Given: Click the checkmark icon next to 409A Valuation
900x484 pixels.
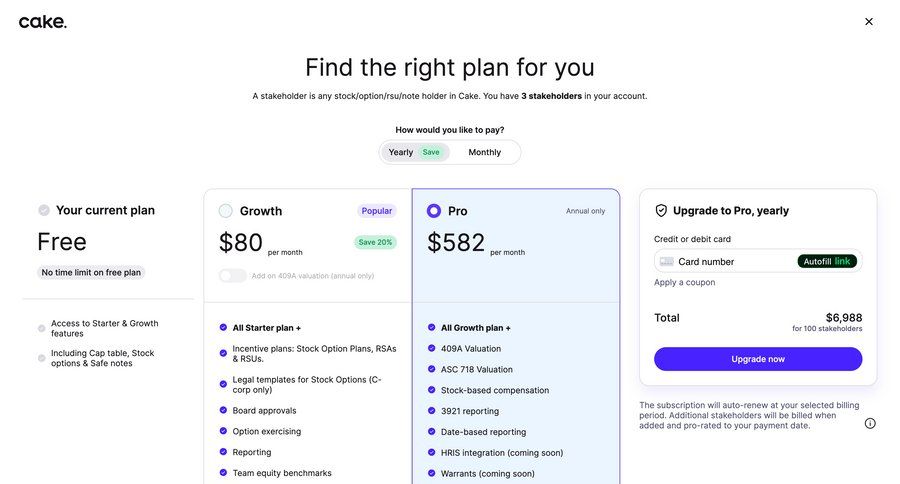Looking at the screenshot, I should tap(432, 349).
